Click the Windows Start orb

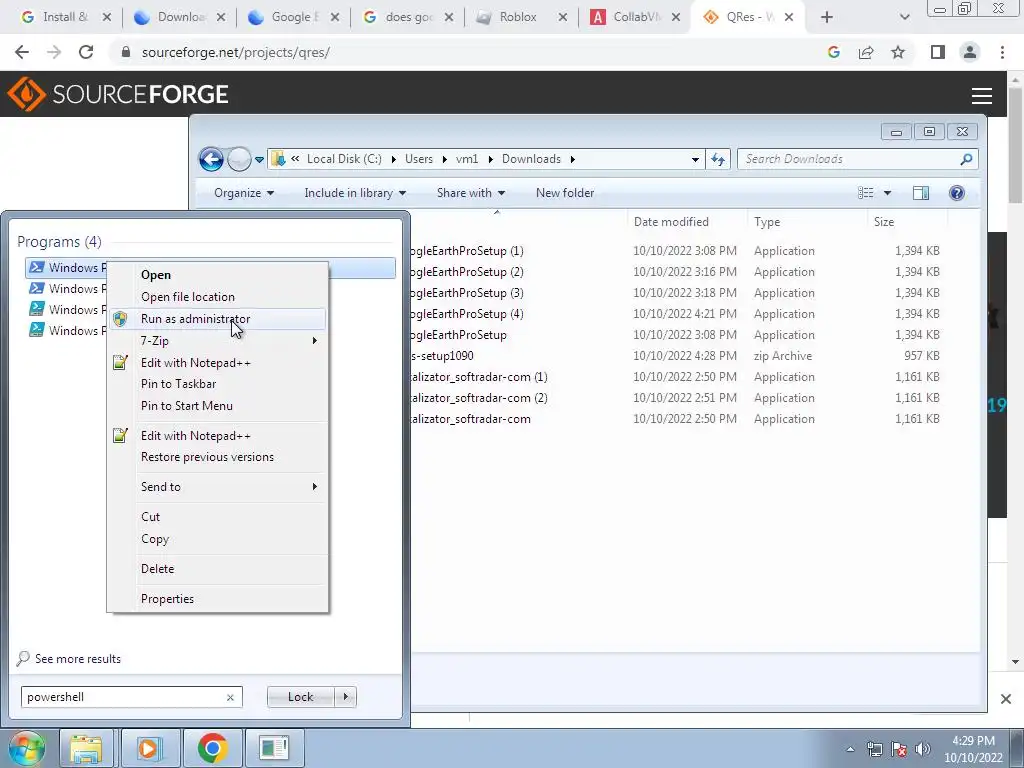point(27,748)
